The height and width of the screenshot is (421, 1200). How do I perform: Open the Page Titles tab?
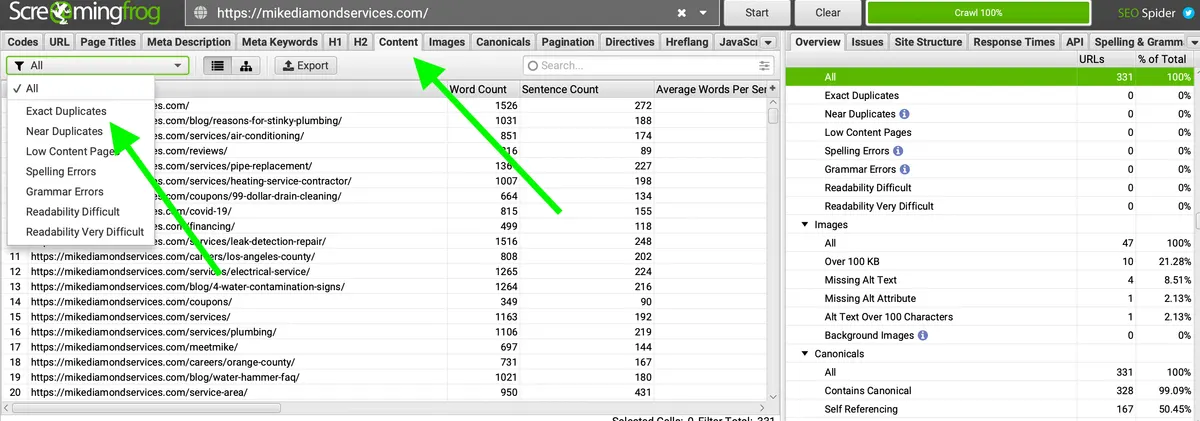tap(107, 42)
